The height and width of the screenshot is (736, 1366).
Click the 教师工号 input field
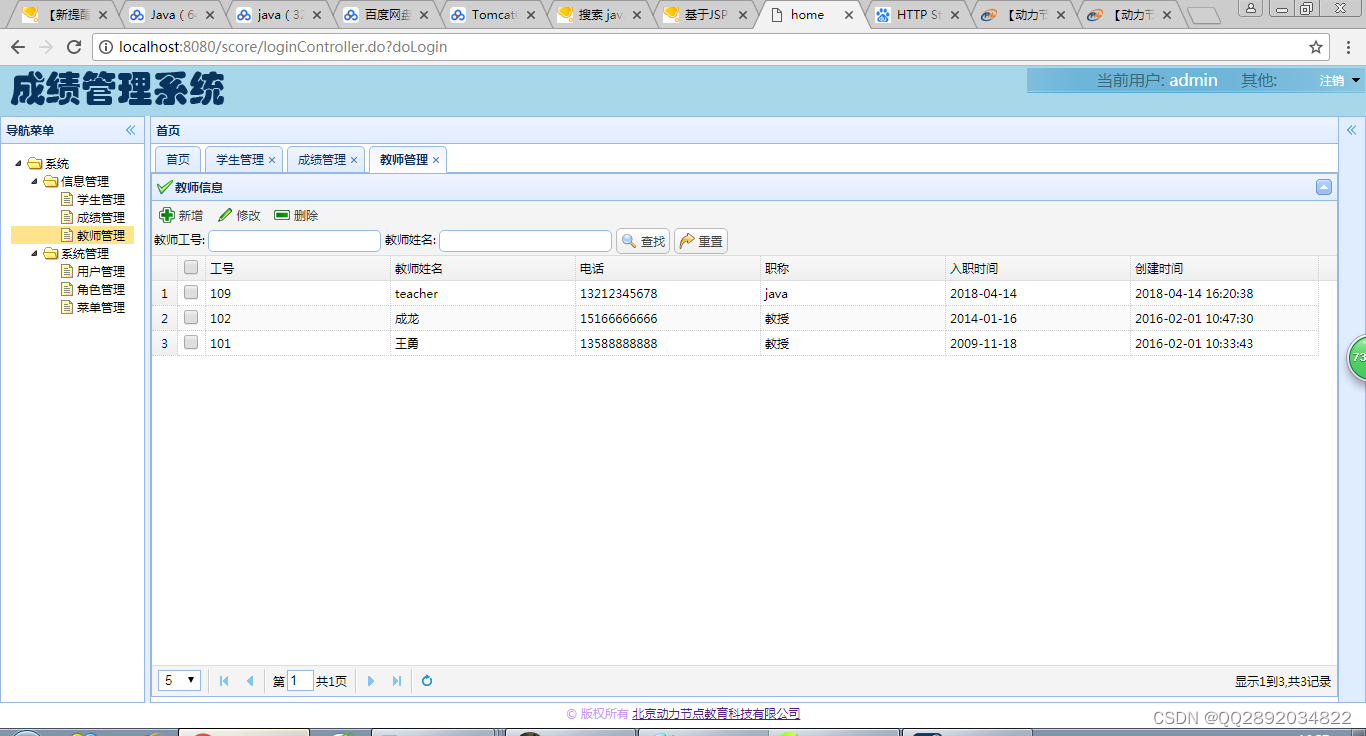coord(294,241)
